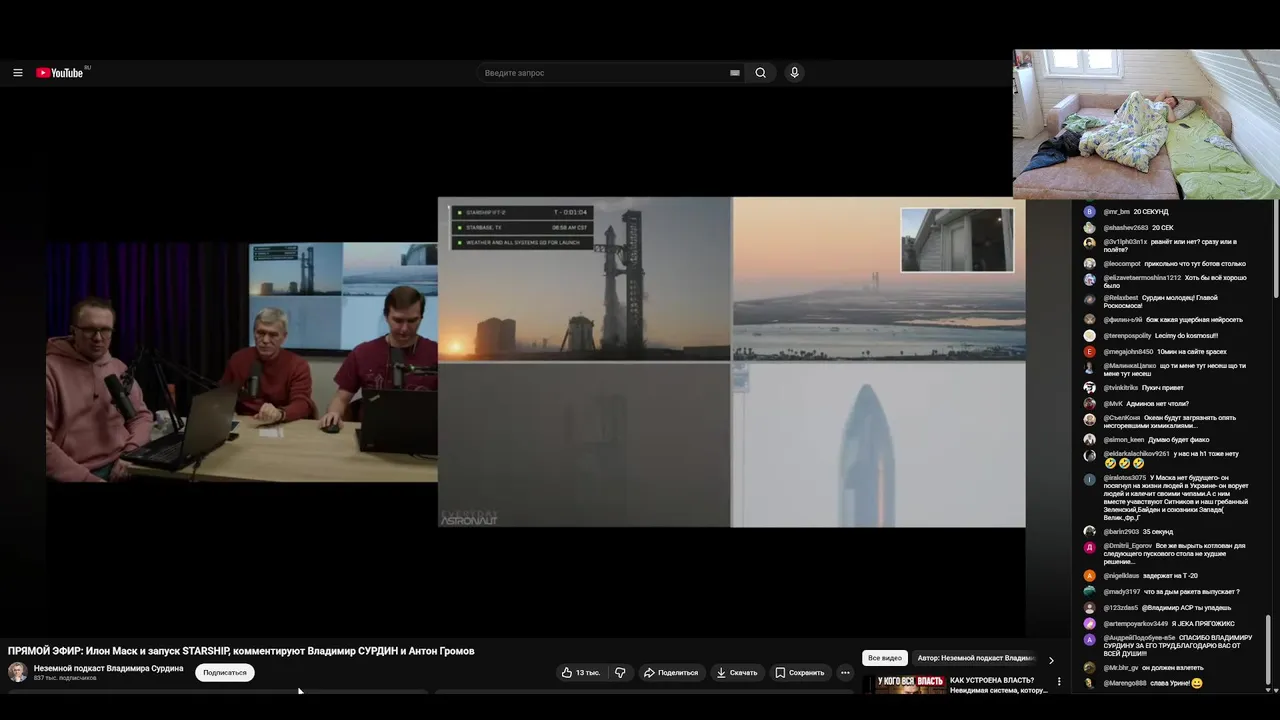Viewport: 1280px width, 720px height.
Task: Start voice search with microphone icon
Action: 794,73
